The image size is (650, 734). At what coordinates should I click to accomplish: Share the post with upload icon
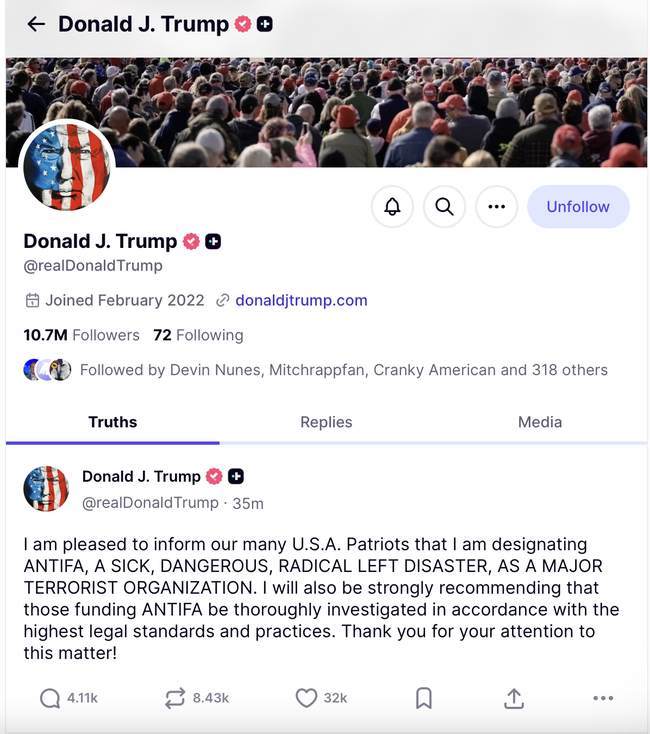click(513, 698)
